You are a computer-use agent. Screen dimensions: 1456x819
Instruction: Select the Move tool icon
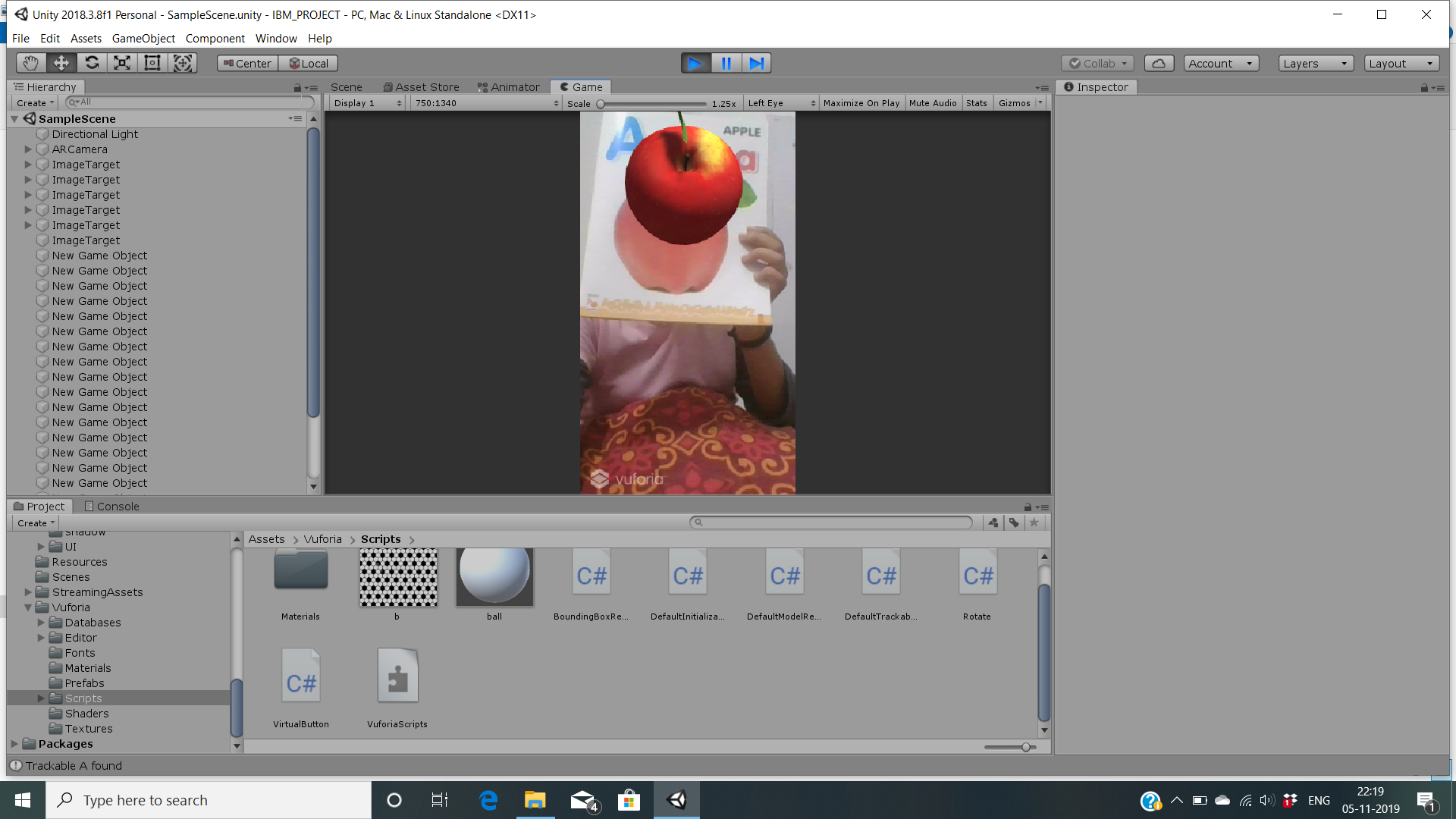(61, 63)
